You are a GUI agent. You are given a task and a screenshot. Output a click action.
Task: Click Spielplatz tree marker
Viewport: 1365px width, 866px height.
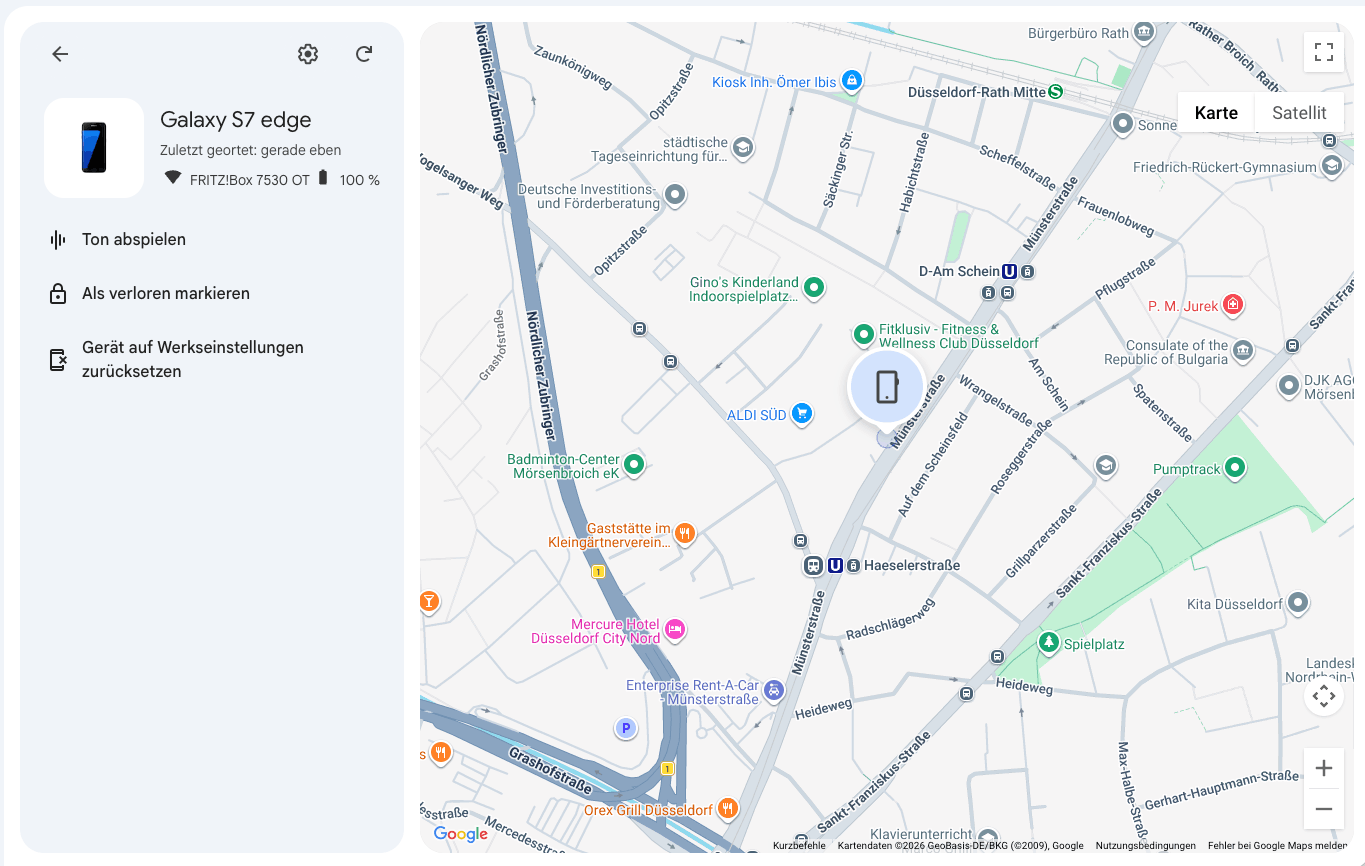point(1048,642)
